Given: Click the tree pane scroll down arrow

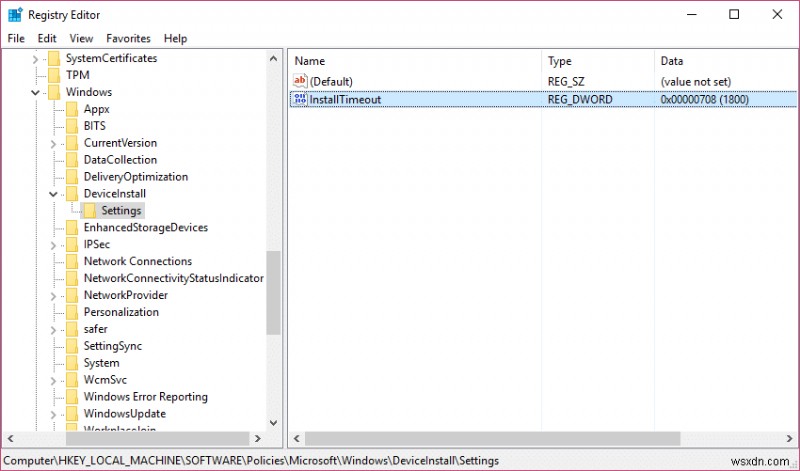Looking at the screenshot, I should (273, 423).
